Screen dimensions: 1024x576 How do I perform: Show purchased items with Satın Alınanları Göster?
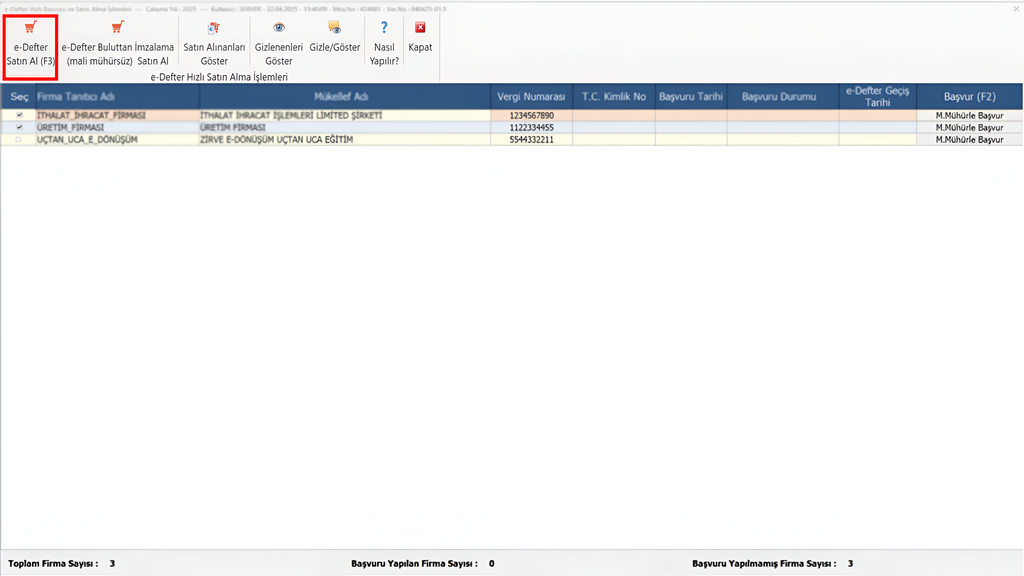tap(214, 44)
